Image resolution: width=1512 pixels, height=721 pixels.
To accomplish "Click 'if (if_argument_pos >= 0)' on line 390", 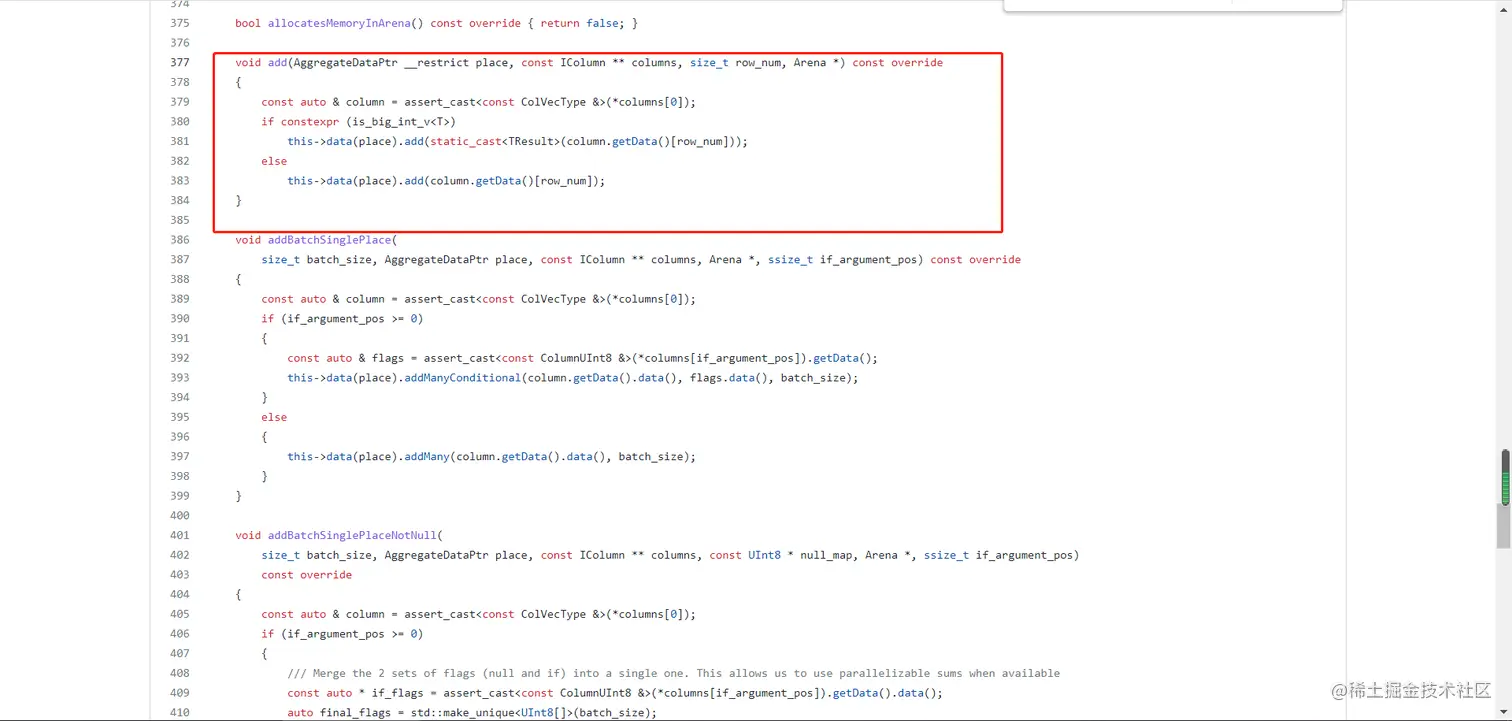I will (342, 319).
